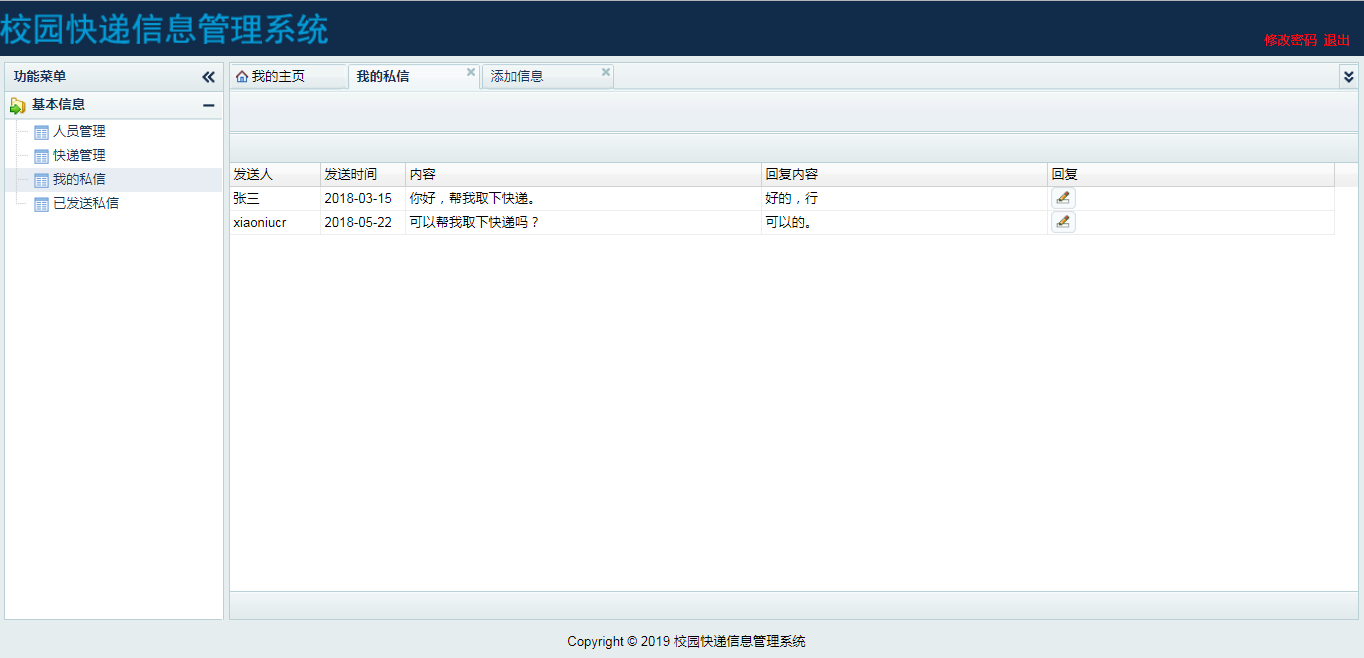
Task: Click the 回复 column header
Action: point(1191,174)
